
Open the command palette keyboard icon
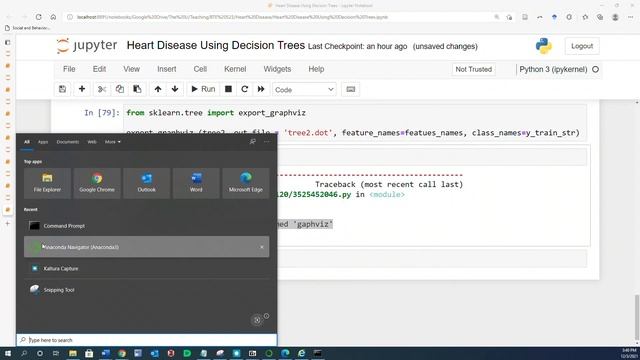click(351, 89)
